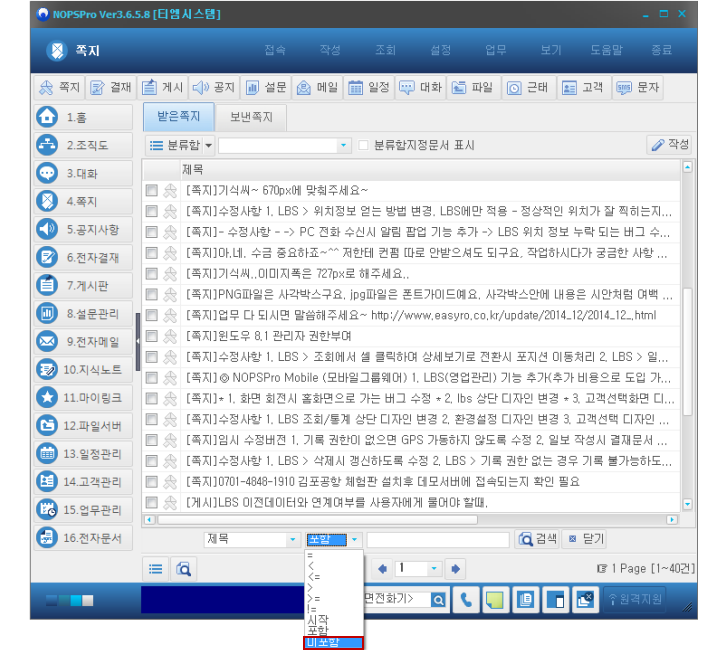Screen dimensions: 727x650
Task: Check the row 'PNG파일은 사각박스구요'
Action: point(152,294)
